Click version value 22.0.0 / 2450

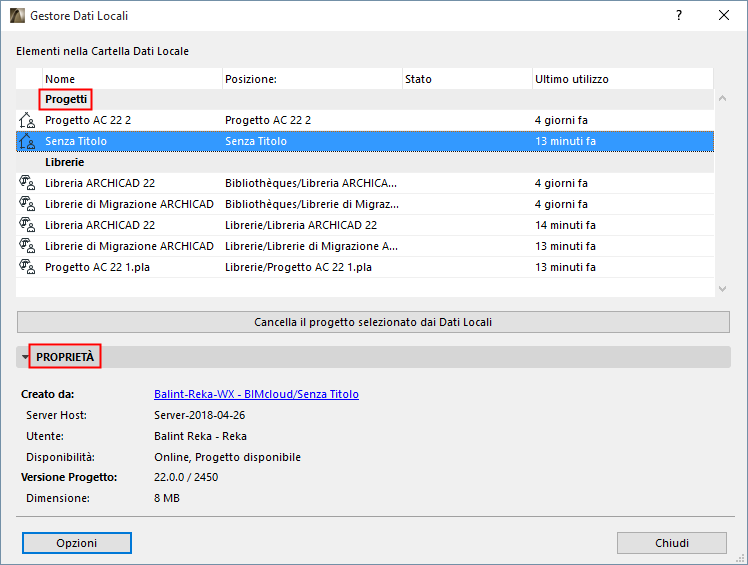pyautogui.click(x=186, y=477)
